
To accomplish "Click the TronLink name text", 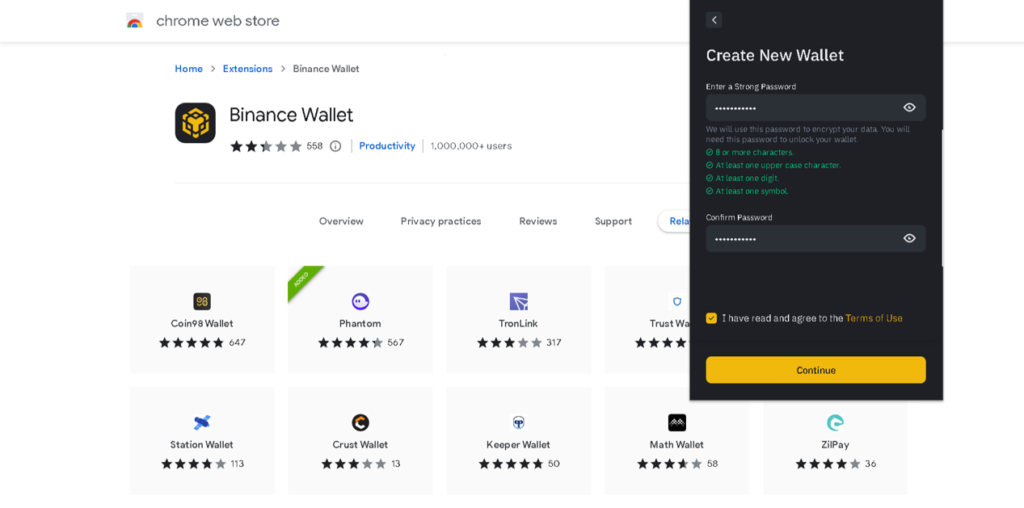I will [x=519, y=324].
